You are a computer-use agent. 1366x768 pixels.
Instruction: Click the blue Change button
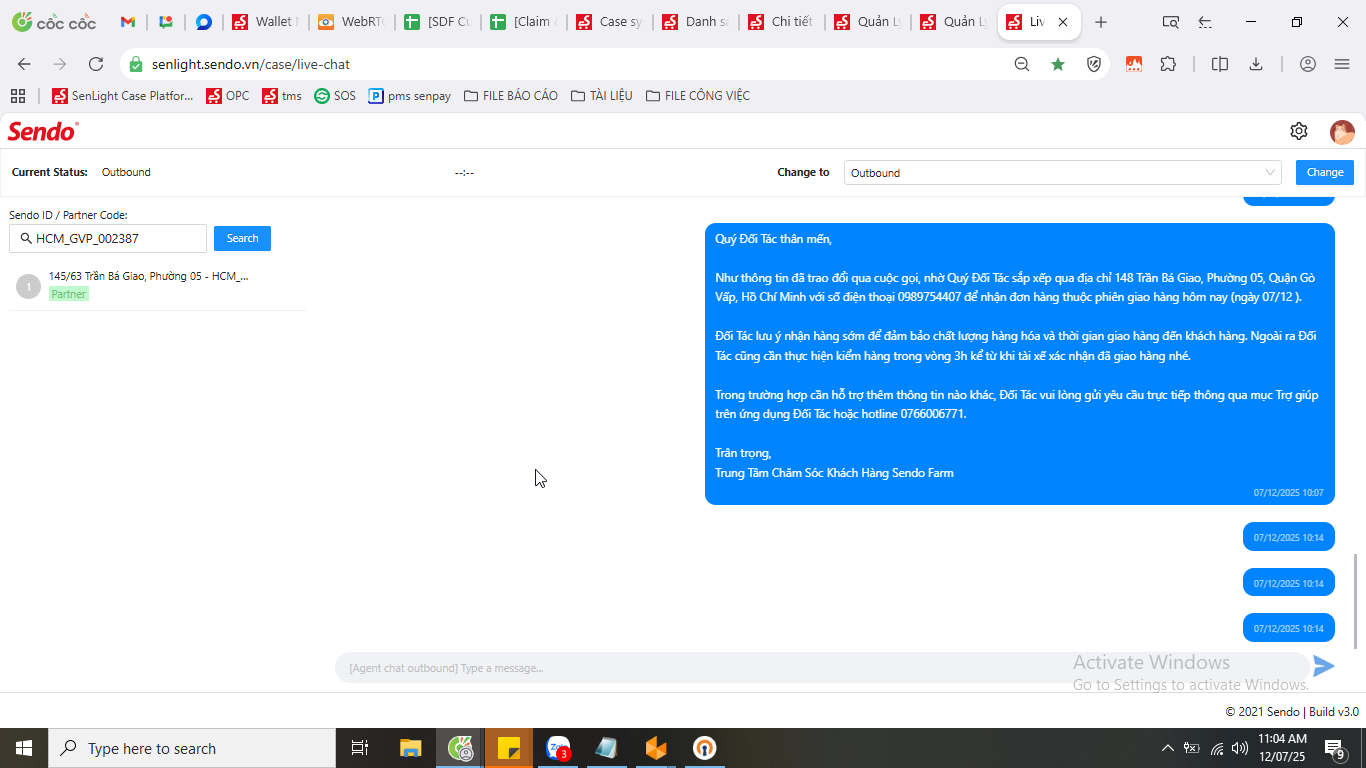click(1325, 172)
